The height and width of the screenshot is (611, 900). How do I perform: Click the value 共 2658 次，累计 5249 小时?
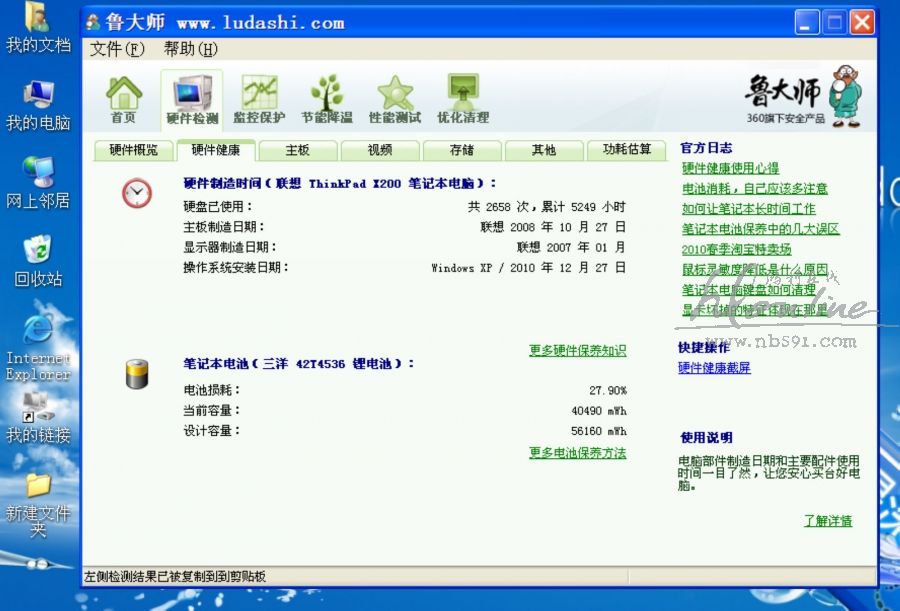546,207
